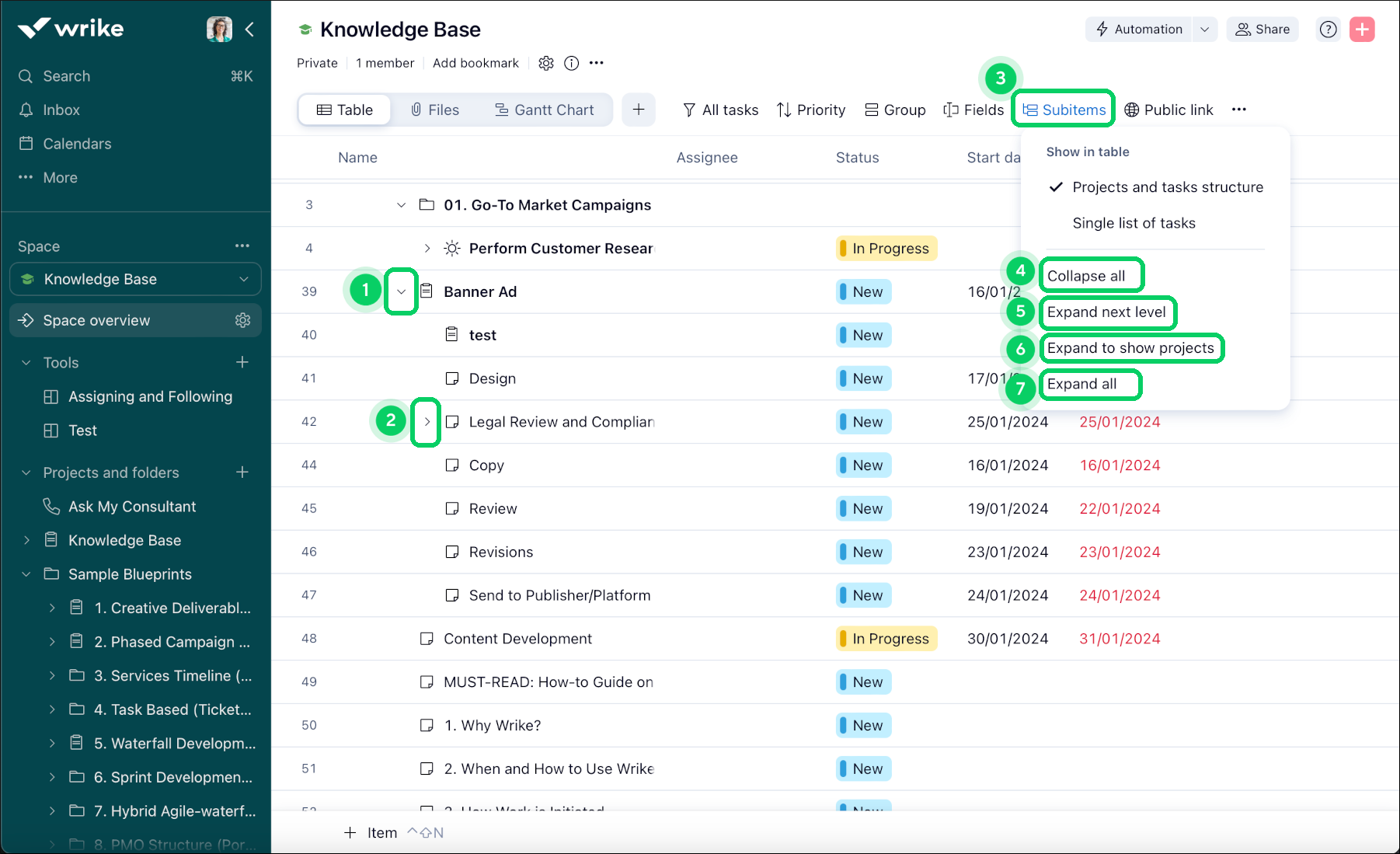
Task: Collapse the left sidebar
Action: (249, 29)
